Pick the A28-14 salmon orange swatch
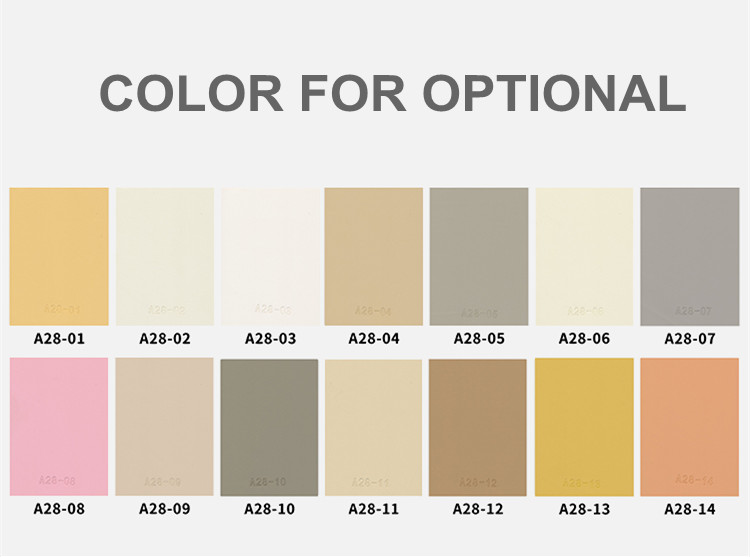Image resolution: width=750 pixels, height=557 pixels. coord(690,427)
